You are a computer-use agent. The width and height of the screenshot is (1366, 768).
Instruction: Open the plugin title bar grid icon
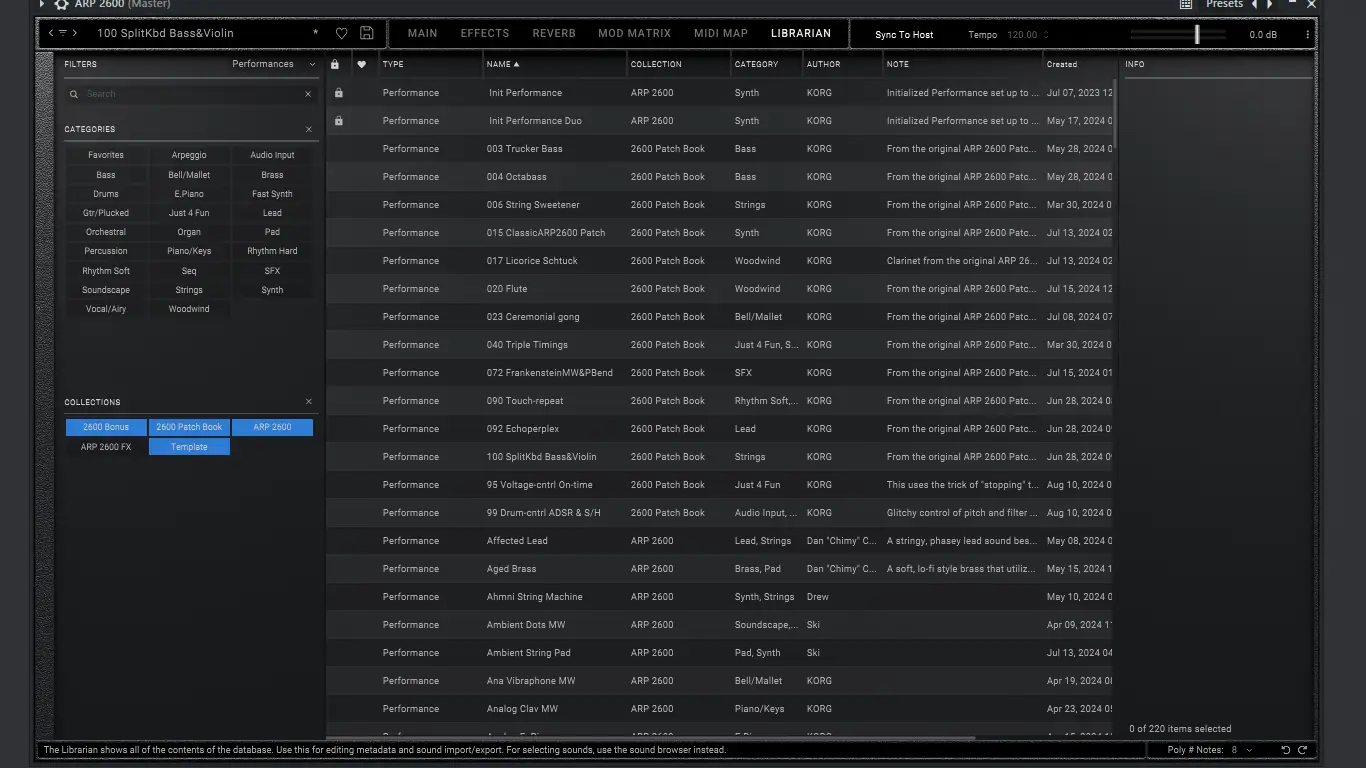pyautogui.click(x=1186, y=4)
